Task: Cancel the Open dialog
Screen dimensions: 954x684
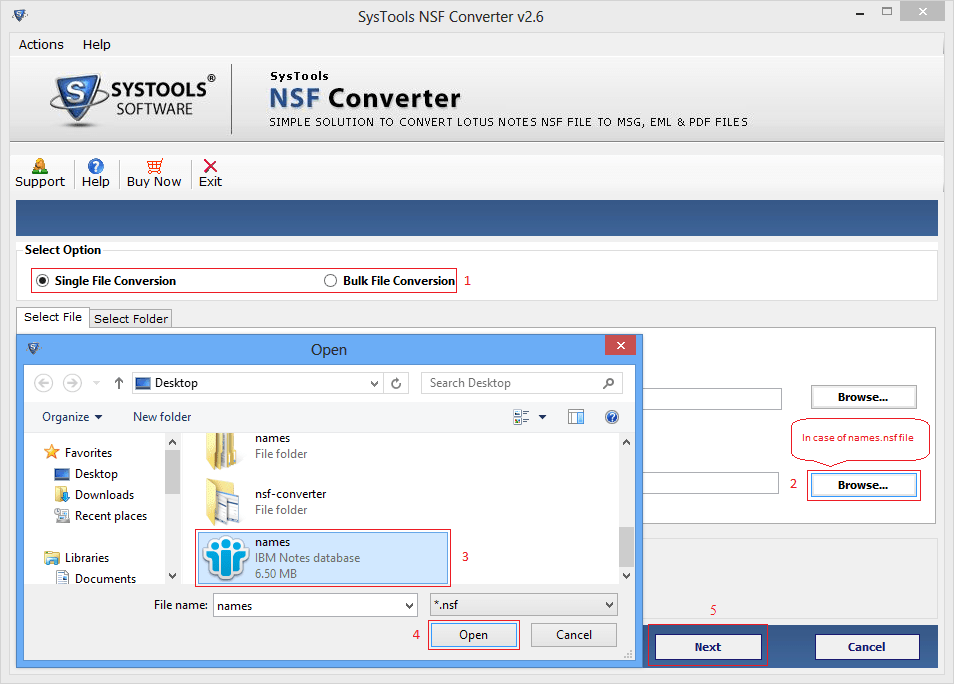Action: click(574, 635)
